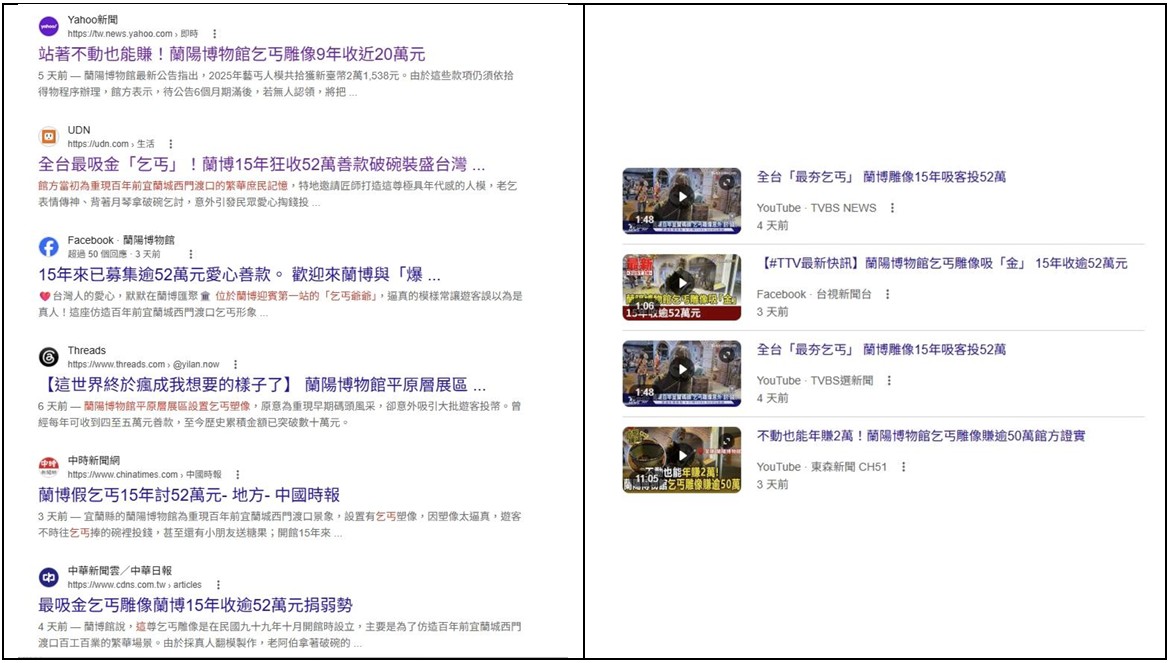
Task: Open video title 【#TTV最新快訊】蘭陽博物館乞丐雕像吸「金」
Action: tap(942, 263)
